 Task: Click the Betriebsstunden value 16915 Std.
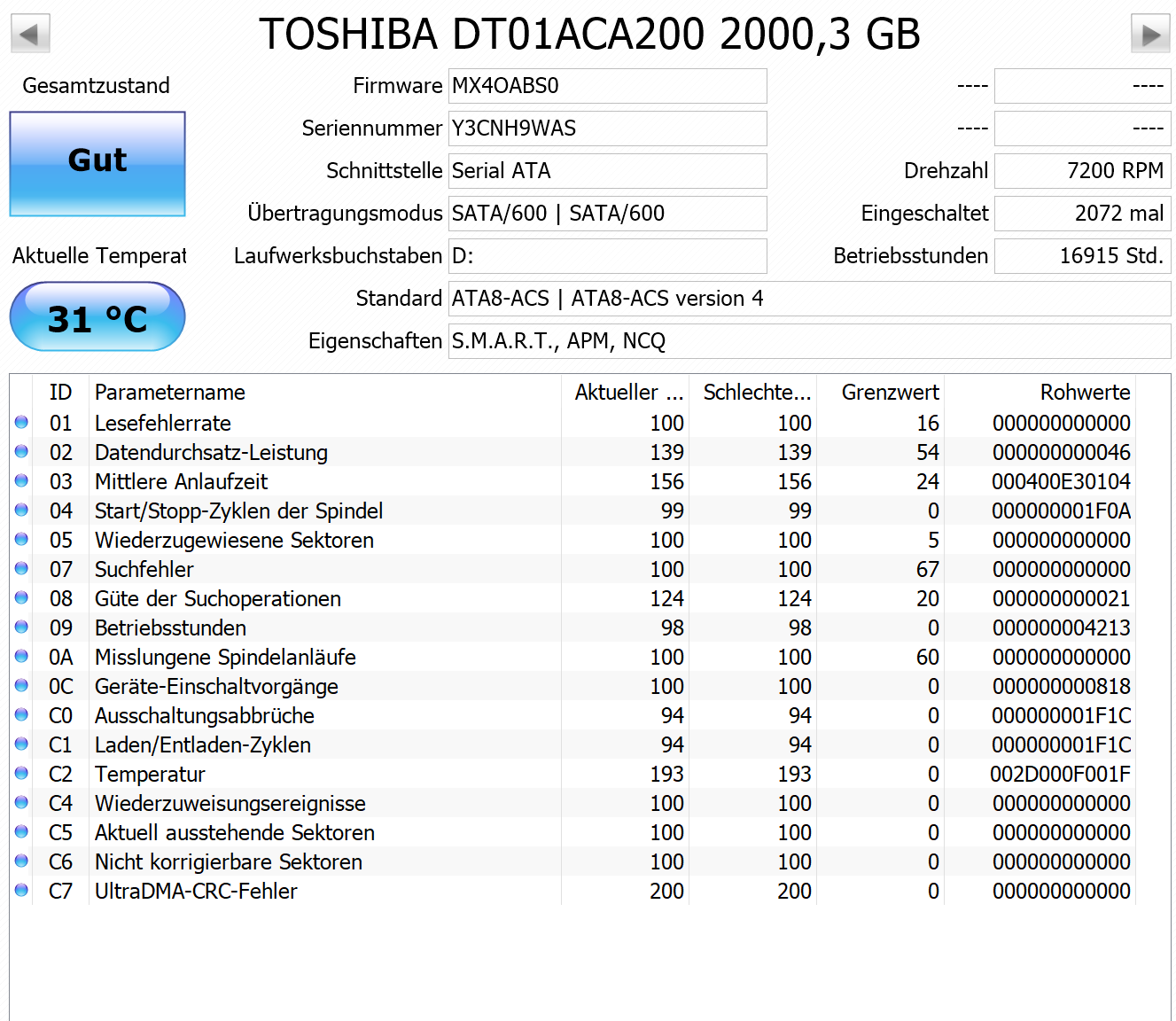(1082, 256)
